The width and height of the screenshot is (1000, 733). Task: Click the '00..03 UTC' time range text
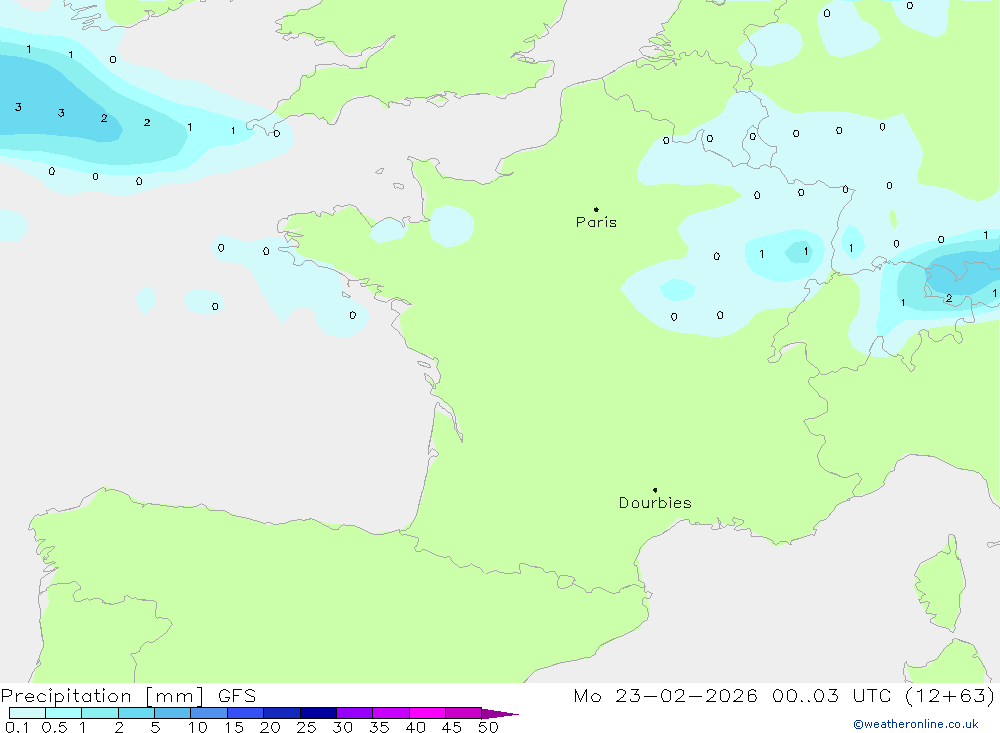(x=831, y=696)
